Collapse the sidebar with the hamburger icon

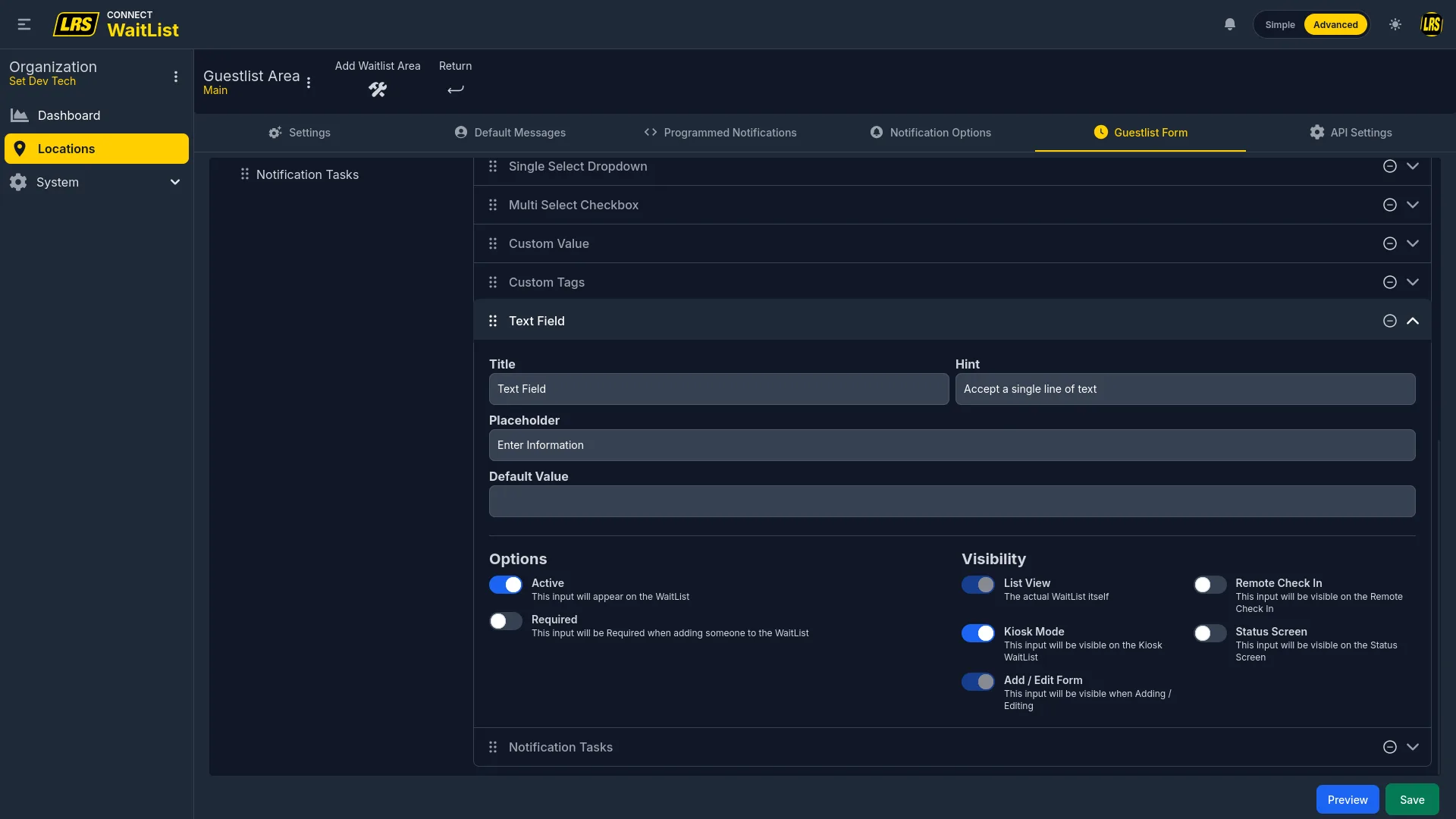[24, 24]
